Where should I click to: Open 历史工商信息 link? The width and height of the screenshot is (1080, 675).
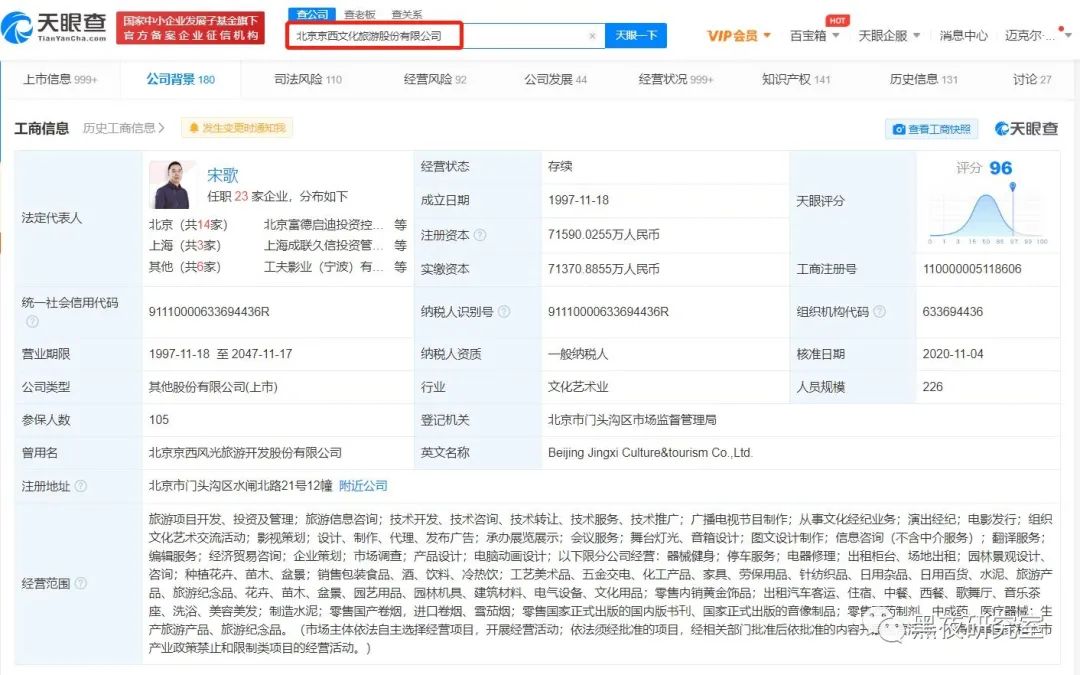(x=124, y=128)
